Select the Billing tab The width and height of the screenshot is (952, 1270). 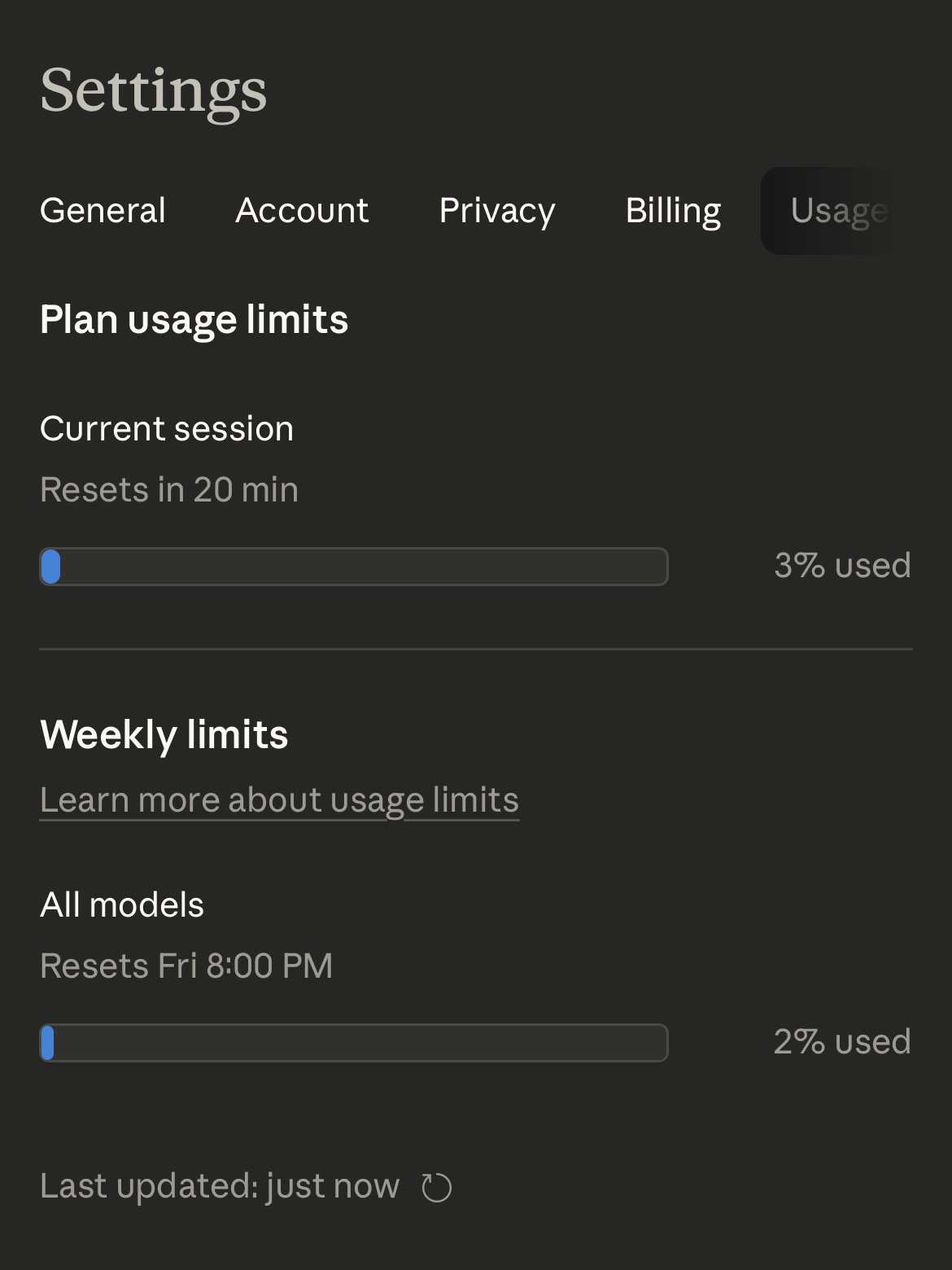(x=673, y=211)
